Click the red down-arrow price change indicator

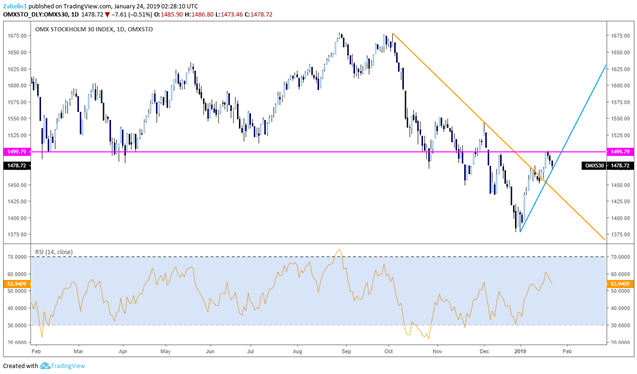[x=107, y=15]
